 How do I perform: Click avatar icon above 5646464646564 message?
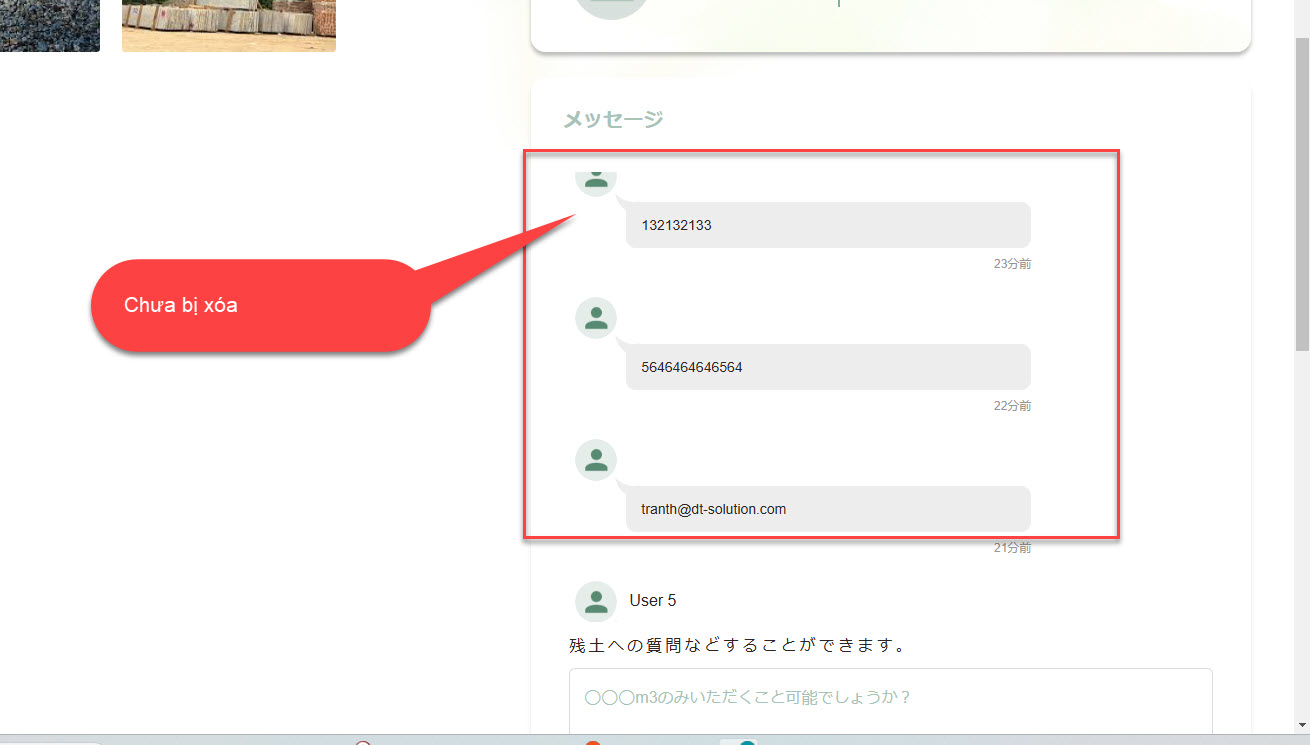(x=596, y=318)
